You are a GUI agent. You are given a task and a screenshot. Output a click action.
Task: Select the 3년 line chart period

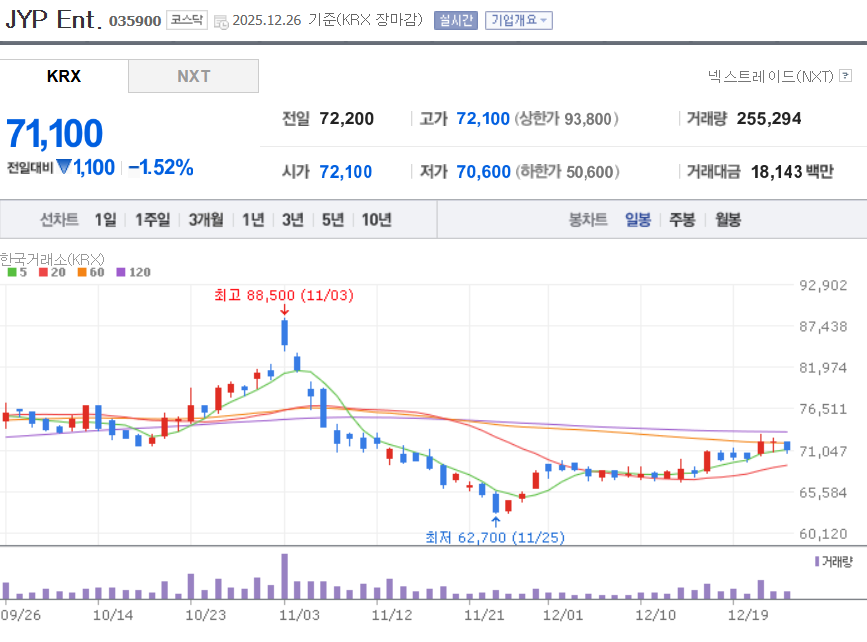coord(293,220)
